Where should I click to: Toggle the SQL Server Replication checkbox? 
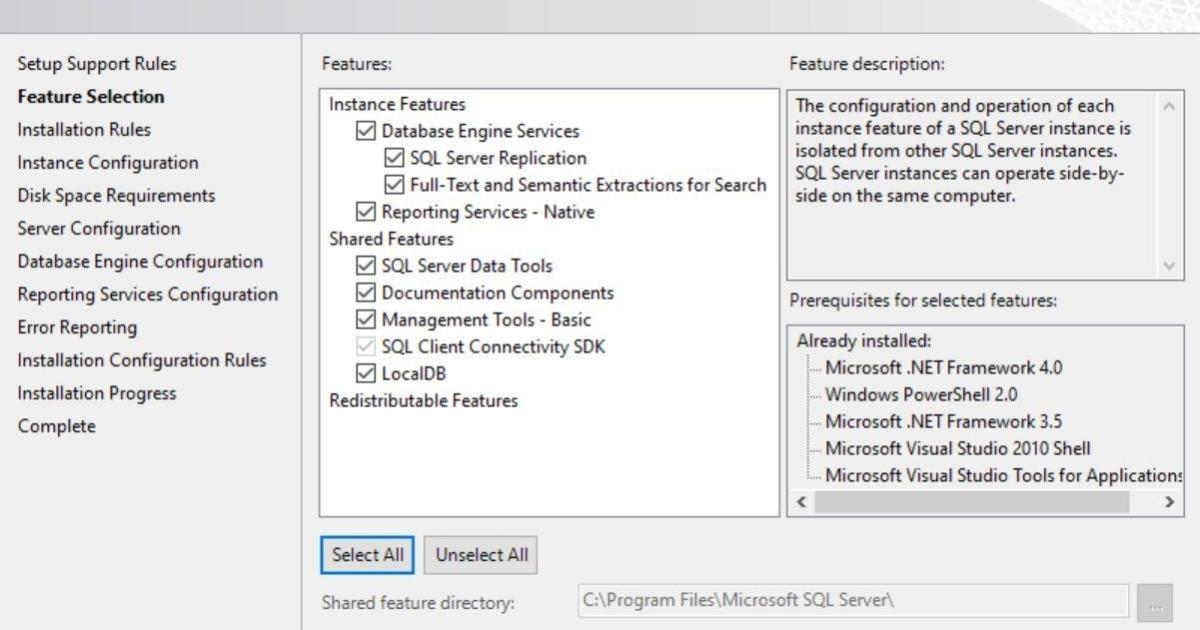[394, 158]
